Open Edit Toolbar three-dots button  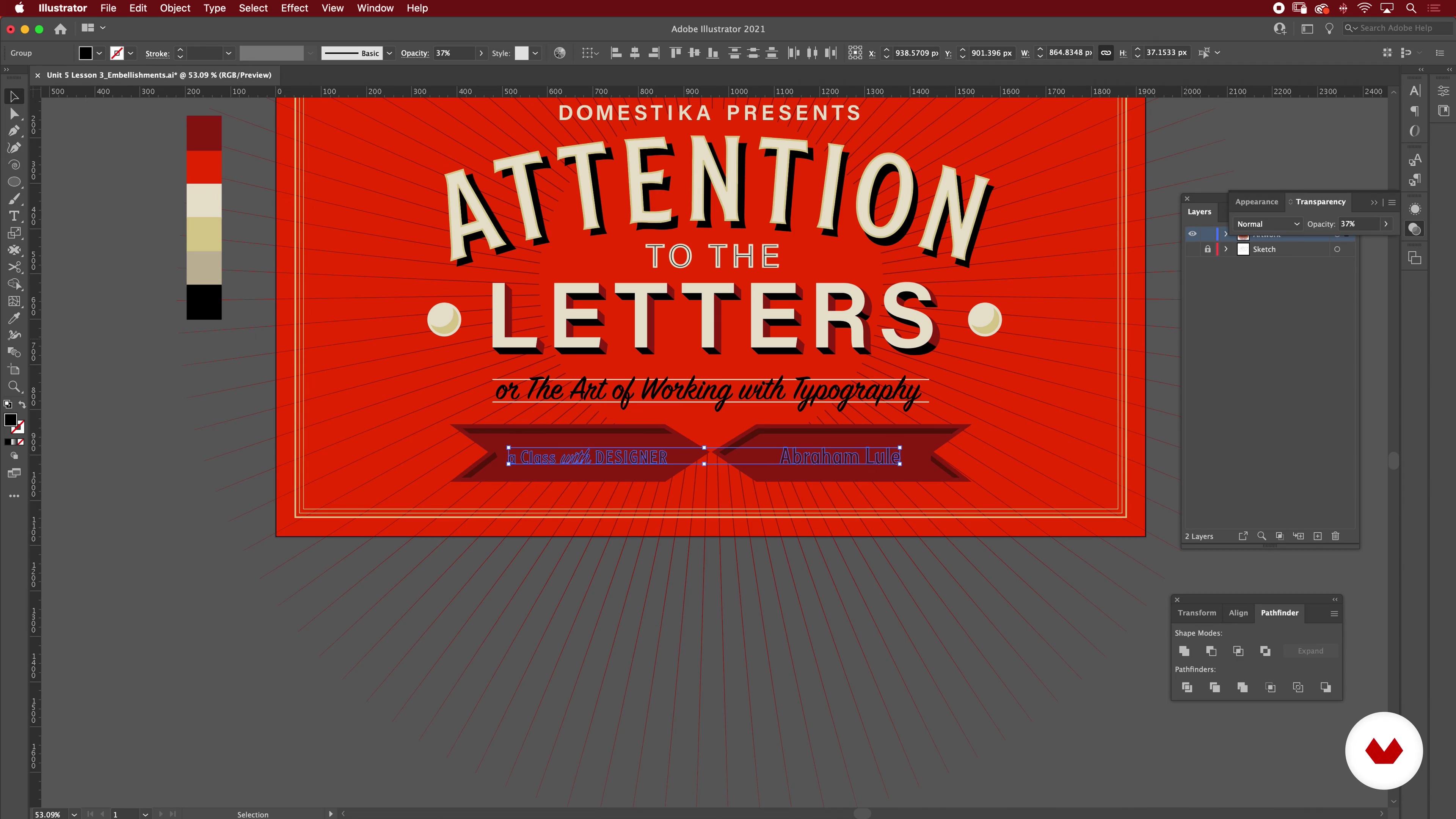click(x=14, y=496)
